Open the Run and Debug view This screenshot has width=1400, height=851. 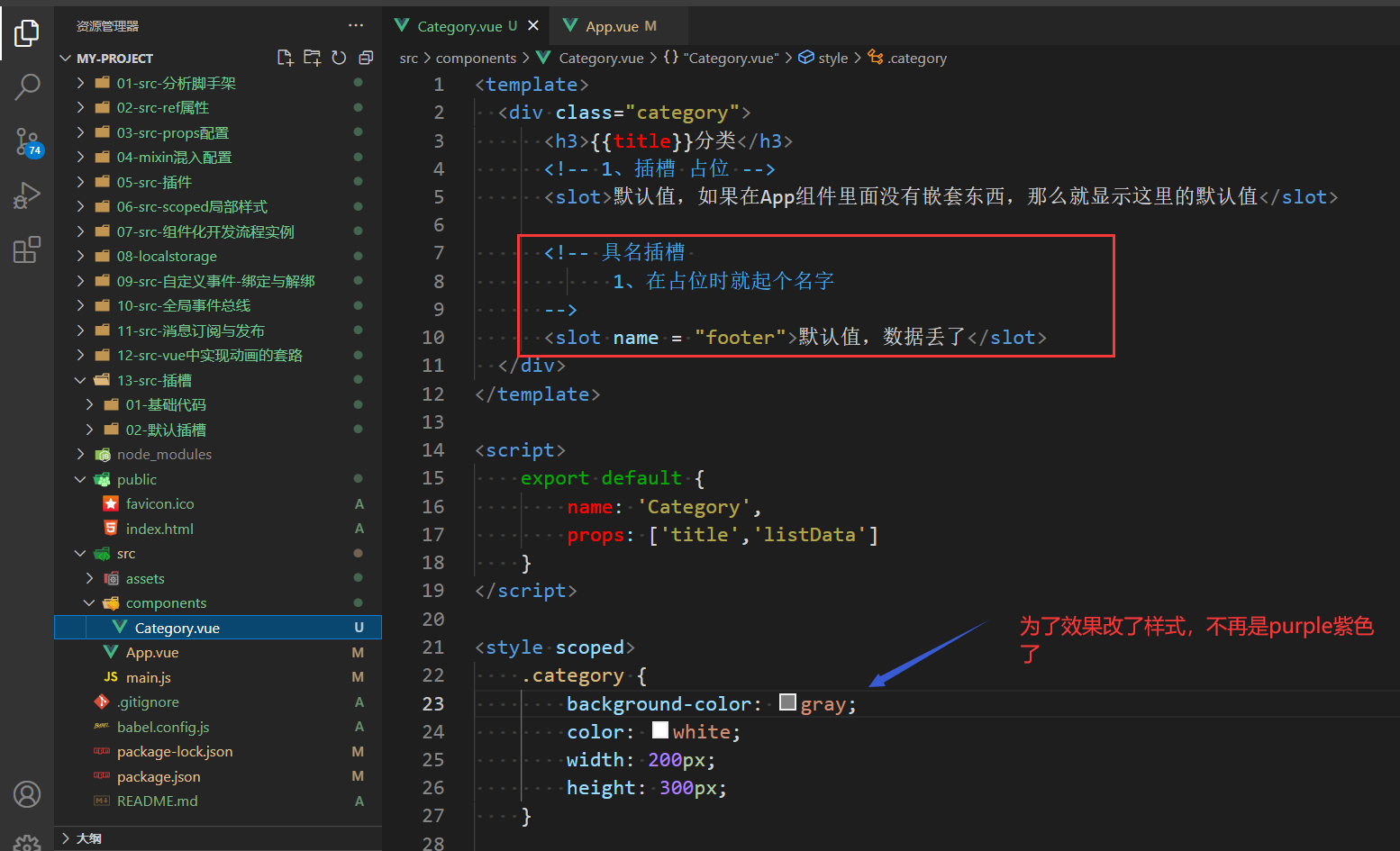[27, 195]
